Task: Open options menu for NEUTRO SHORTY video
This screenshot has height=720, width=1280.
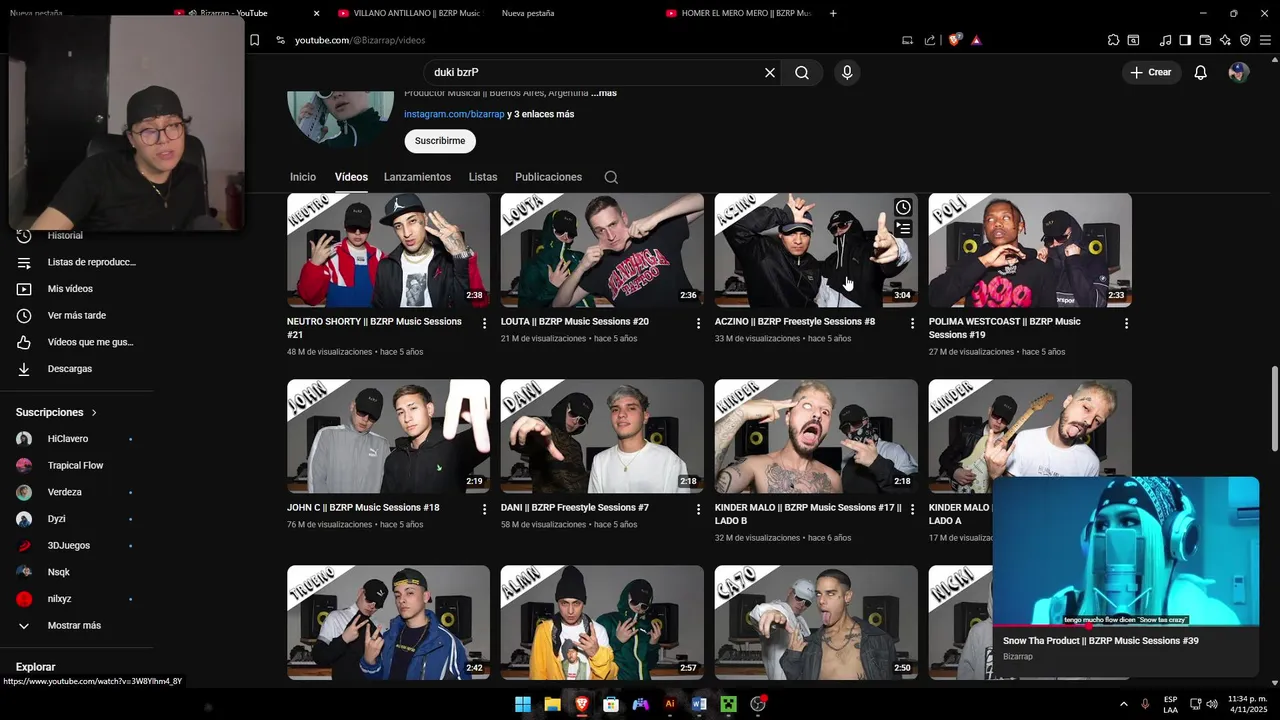Action: [x=484, y=323]
